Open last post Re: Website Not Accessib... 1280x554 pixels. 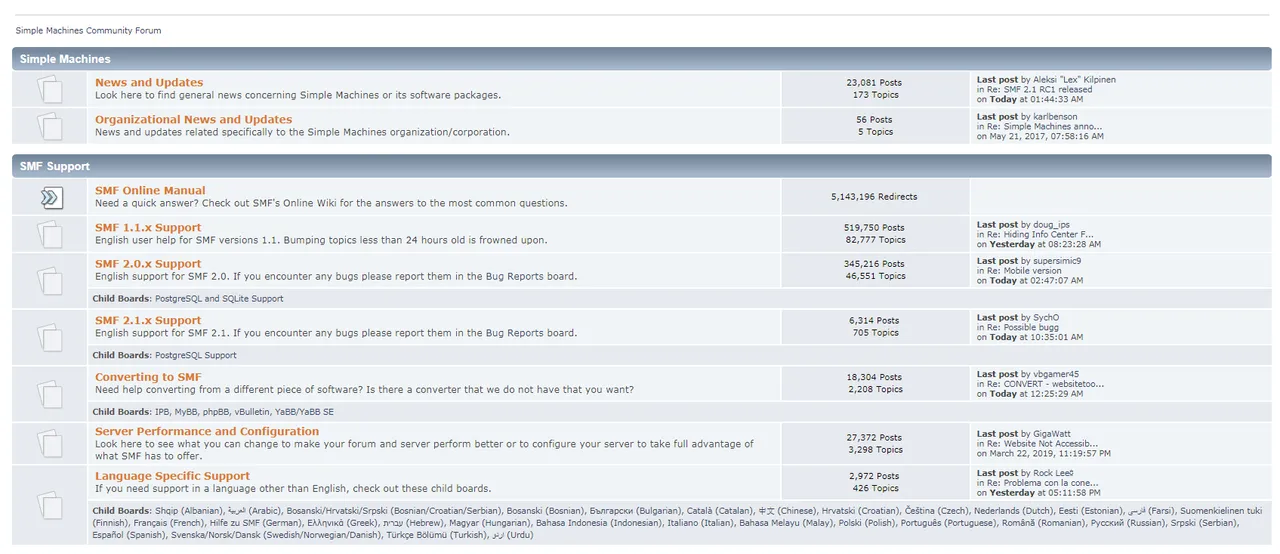pyautogui.click(x=1043, y=443)
